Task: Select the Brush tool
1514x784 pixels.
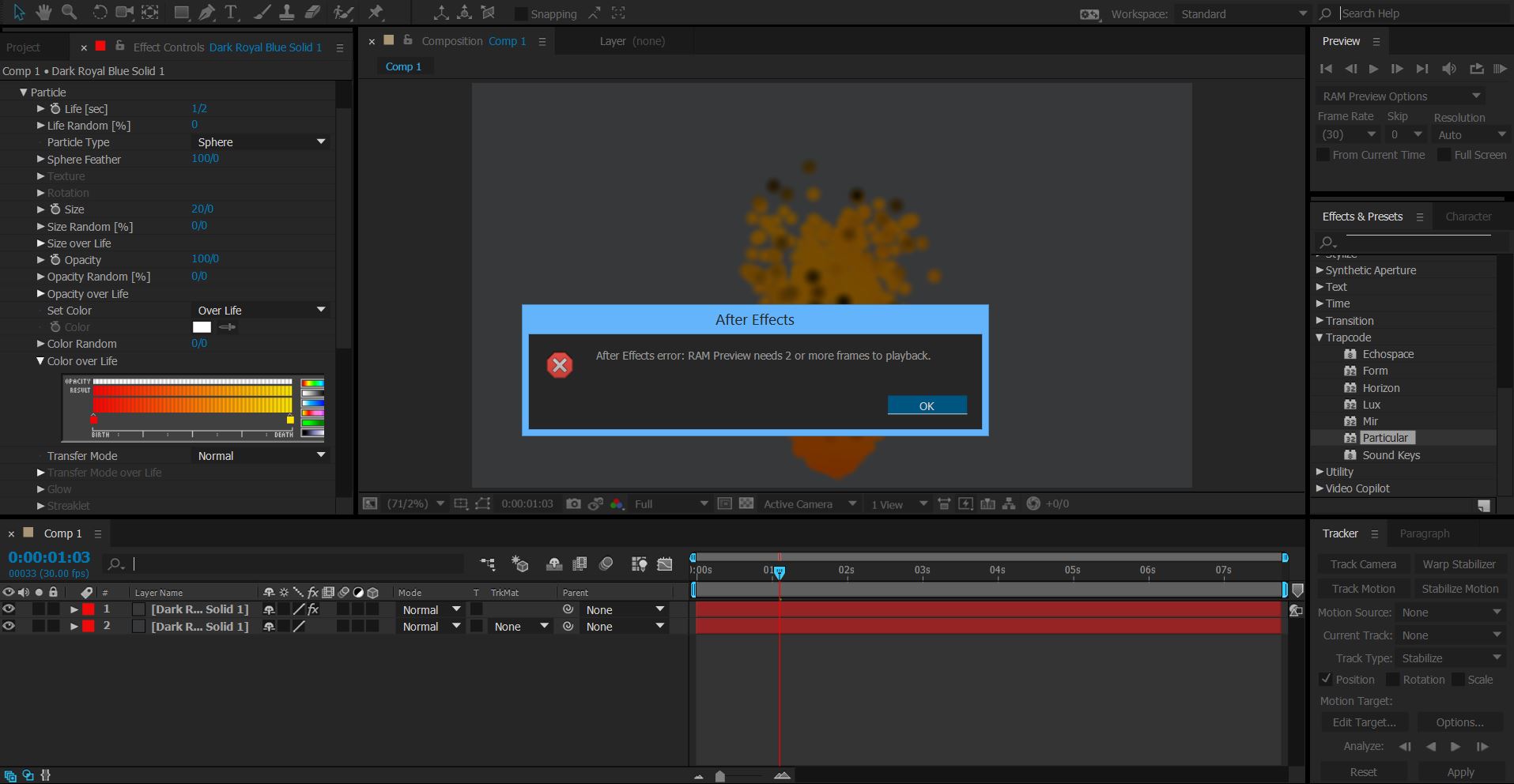Action: pyautogui.click(x=262, y=13)
